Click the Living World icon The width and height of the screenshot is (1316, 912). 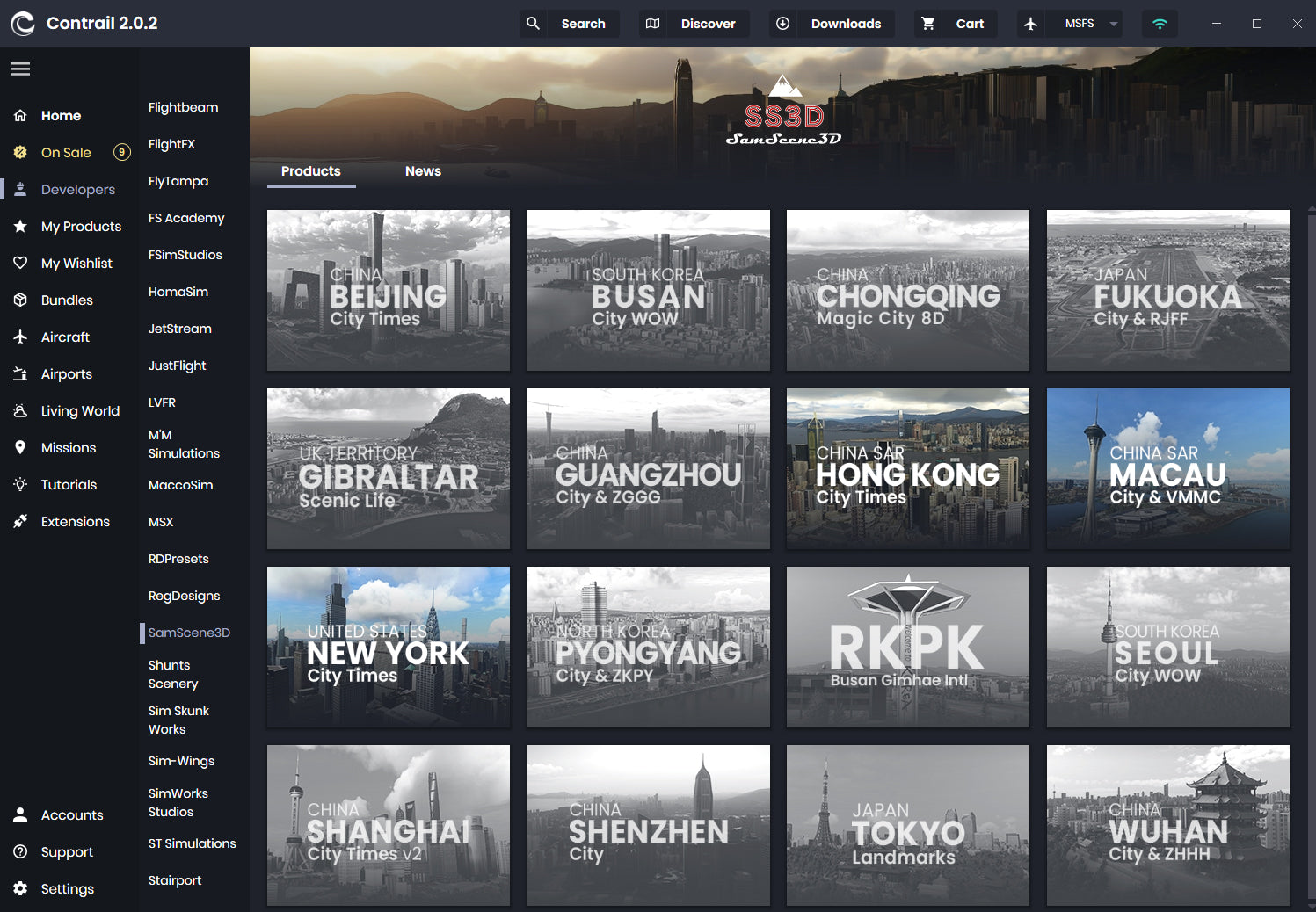click(x=20, y=411)
